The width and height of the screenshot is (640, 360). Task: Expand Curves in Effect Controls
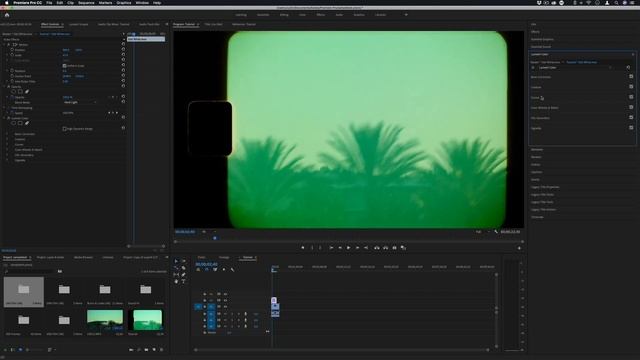click(x=7, y=144)
